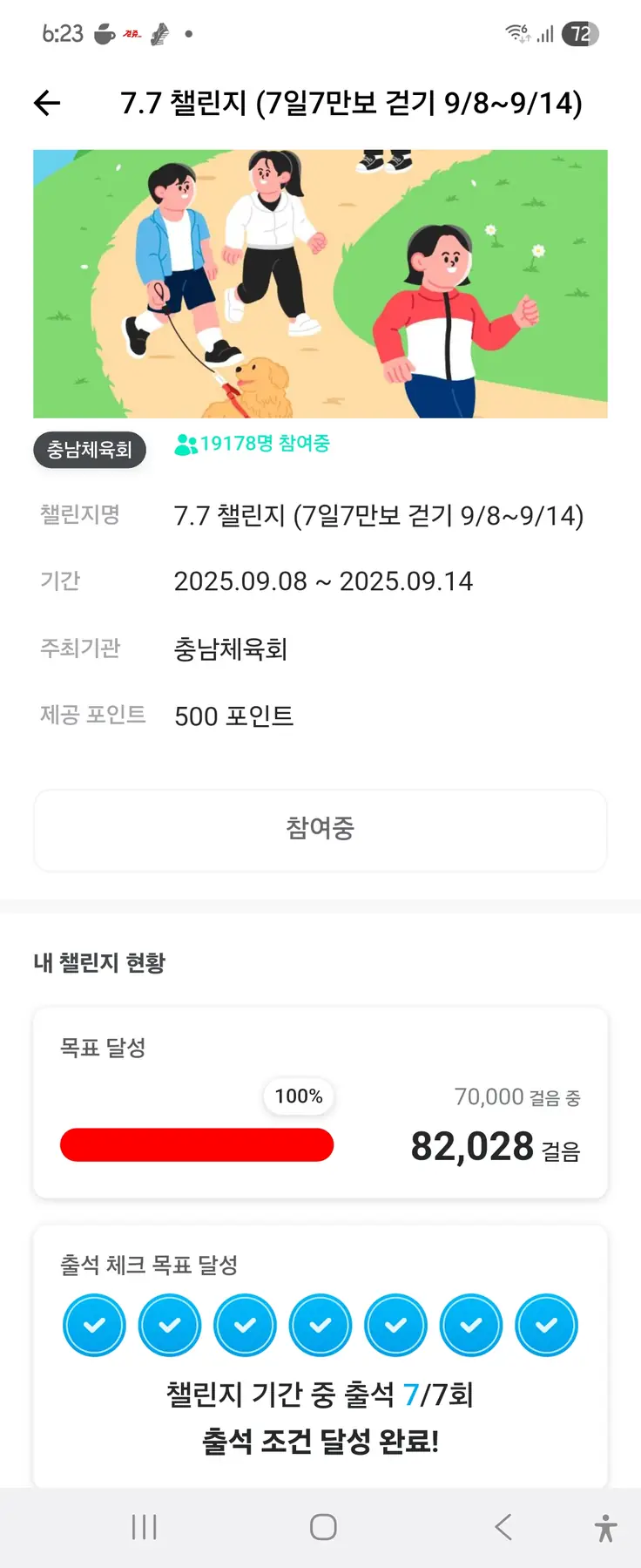This screenshot has width=641, height=1568.
Task: Tap the 100% progress bubble label
Action: point(299,1096)
